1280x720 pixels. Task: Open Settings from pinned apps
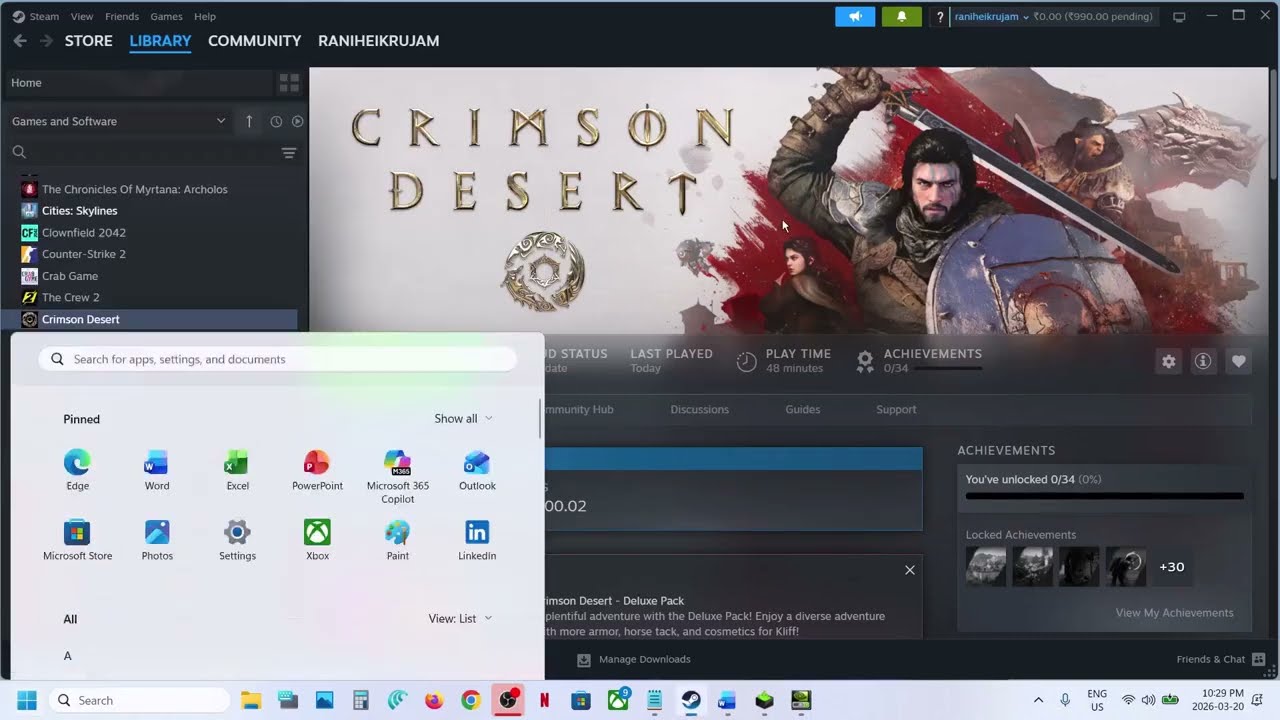tap(237, 540)
